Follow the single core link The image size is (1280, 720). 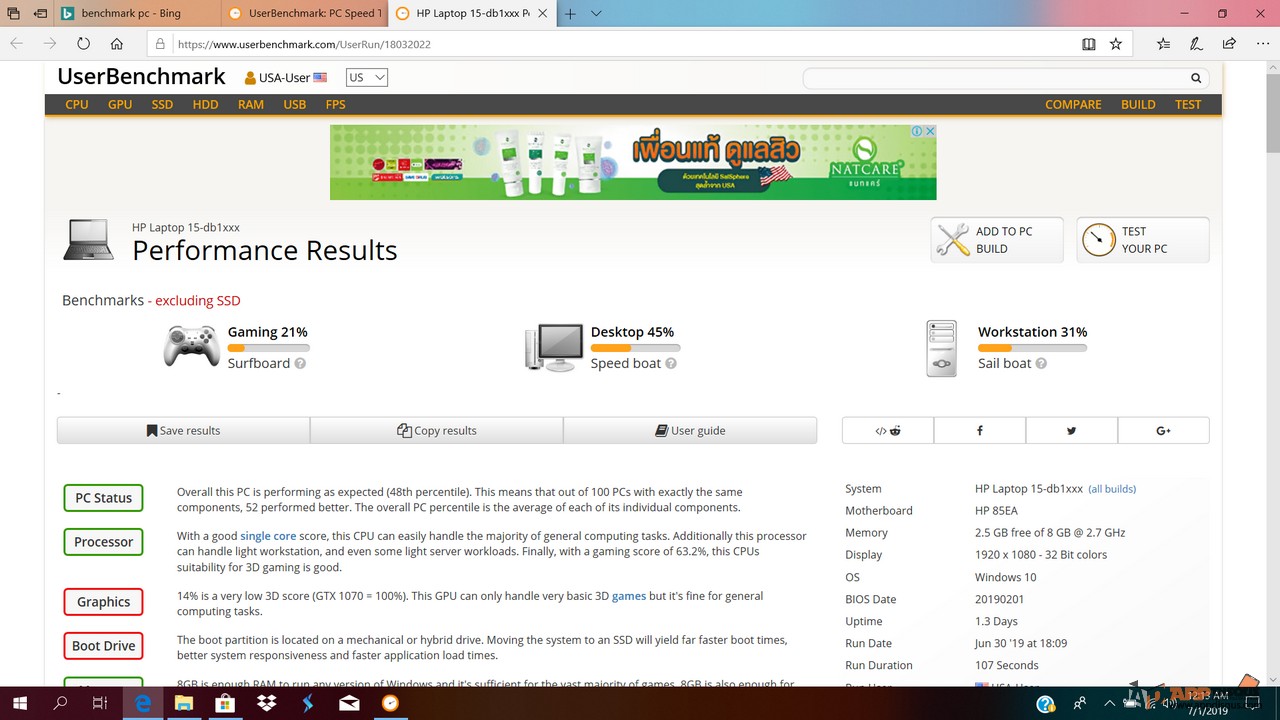tap(268, 536)
